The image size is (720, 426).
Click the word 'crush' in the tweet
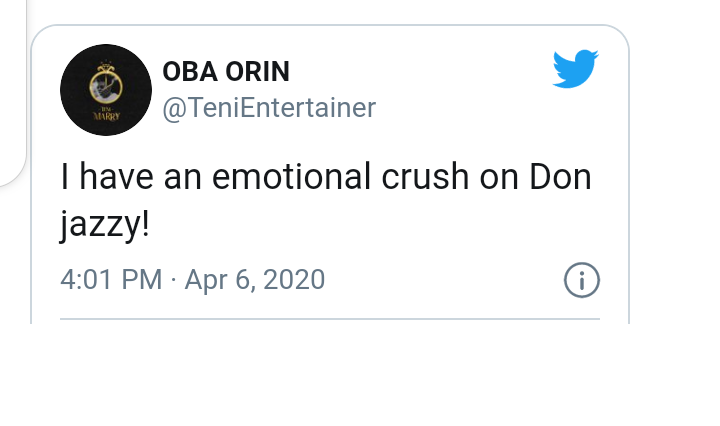(425, 177)
